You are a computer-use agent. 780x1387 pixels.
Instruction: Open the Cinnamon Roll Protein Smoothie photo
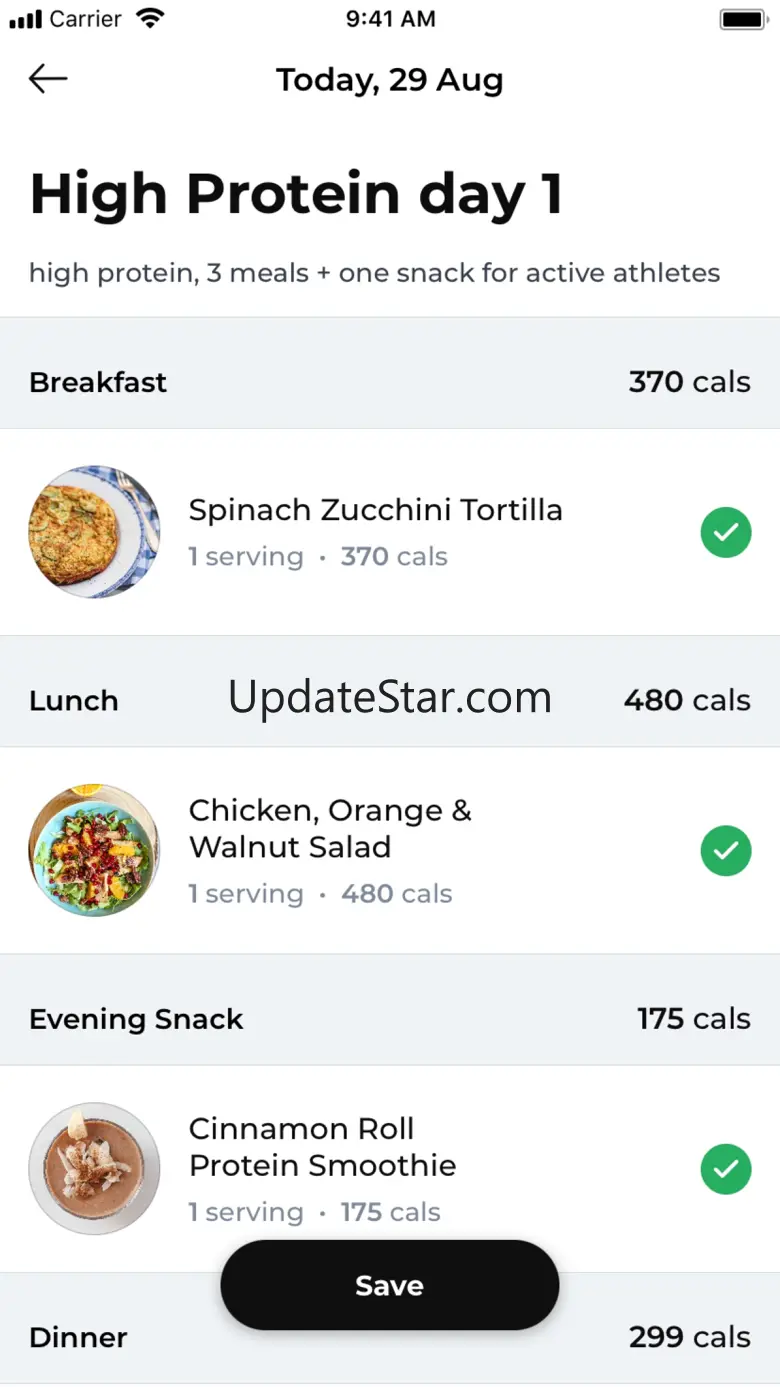pyautogui.click(x=94, y=1169)
